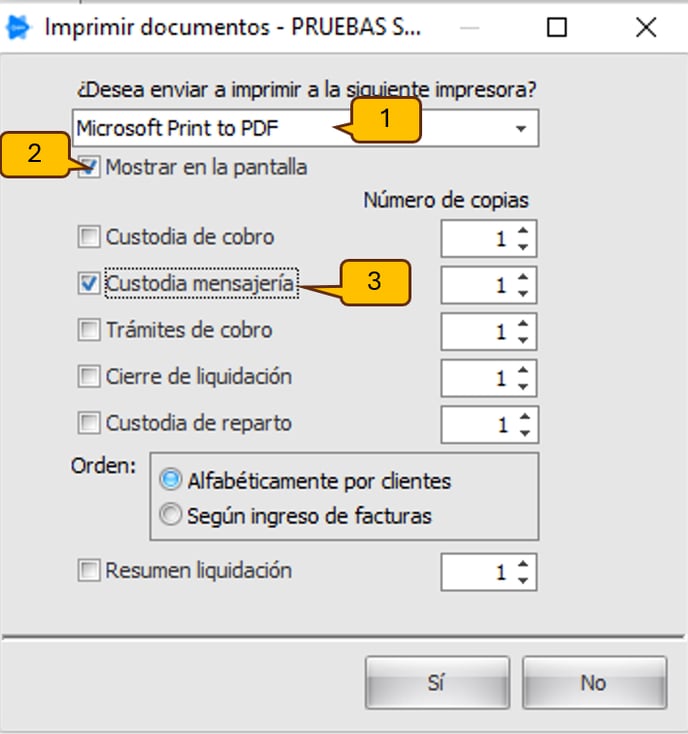The width and height of the screenshot is (688, 734).
Task: Click the blue application icon in title bar
Action: (18, 27)
